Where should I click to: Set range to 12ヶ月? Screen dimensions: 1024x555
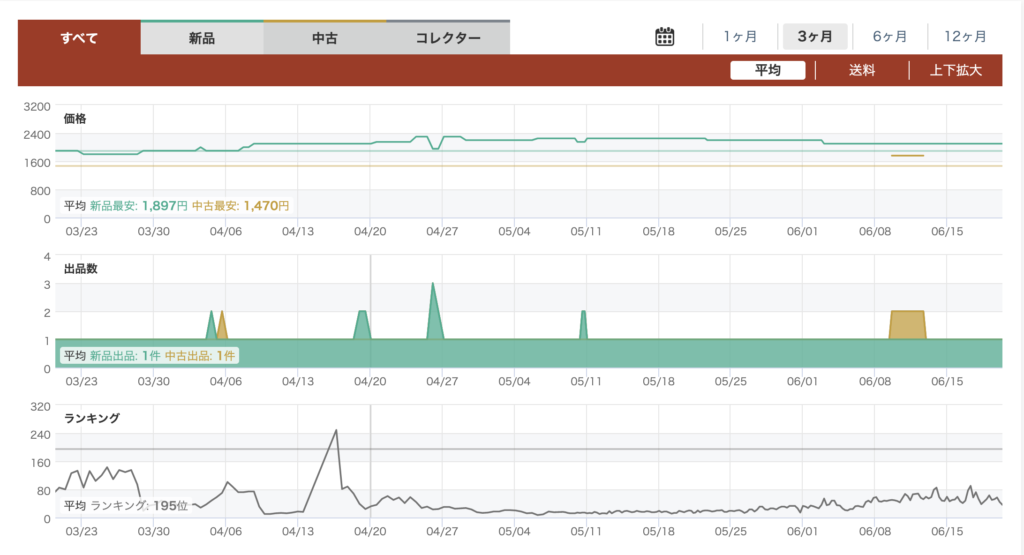pos(965,37)
